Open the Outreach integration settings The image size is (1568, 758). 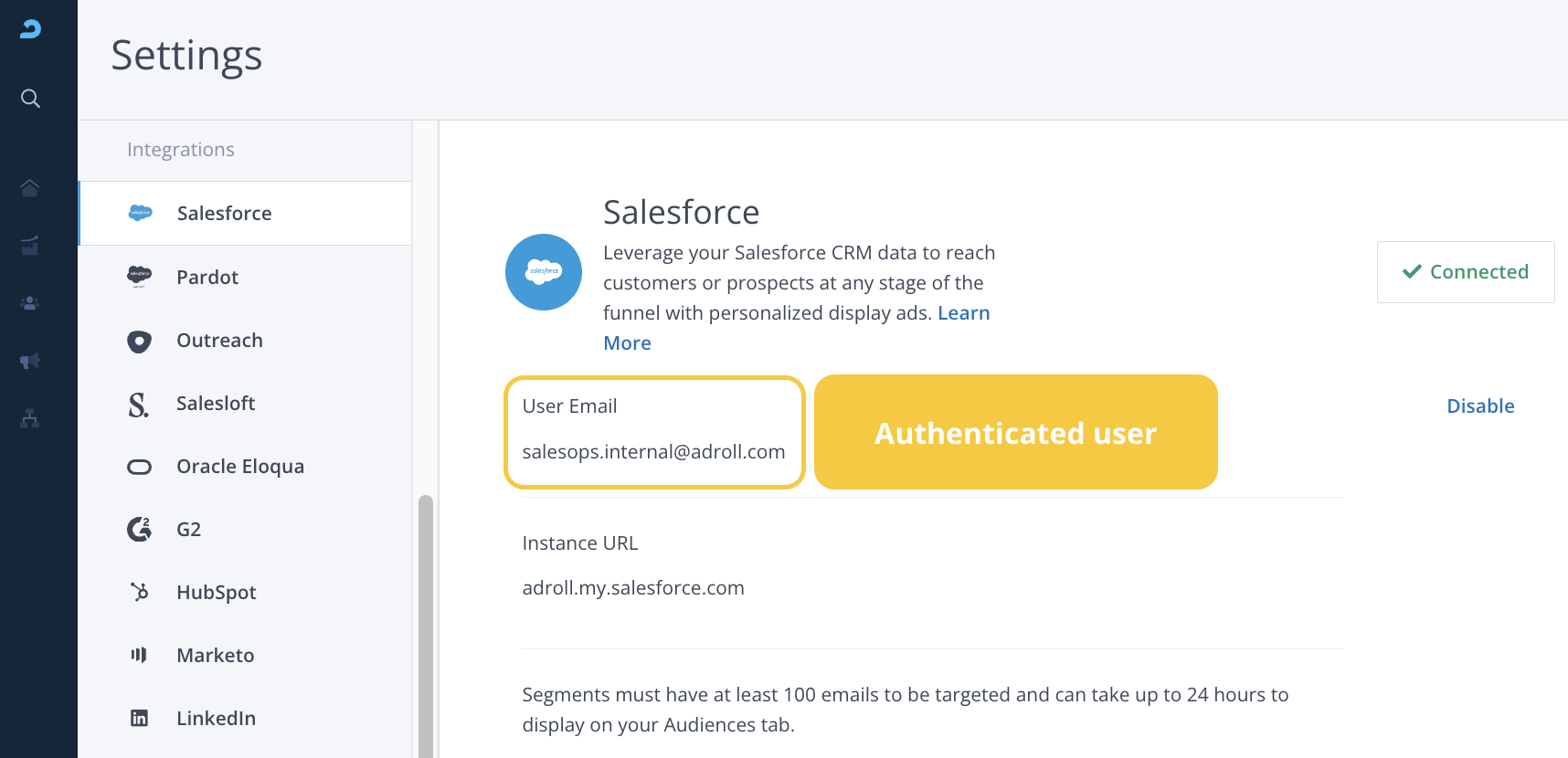tap(219, 341)
